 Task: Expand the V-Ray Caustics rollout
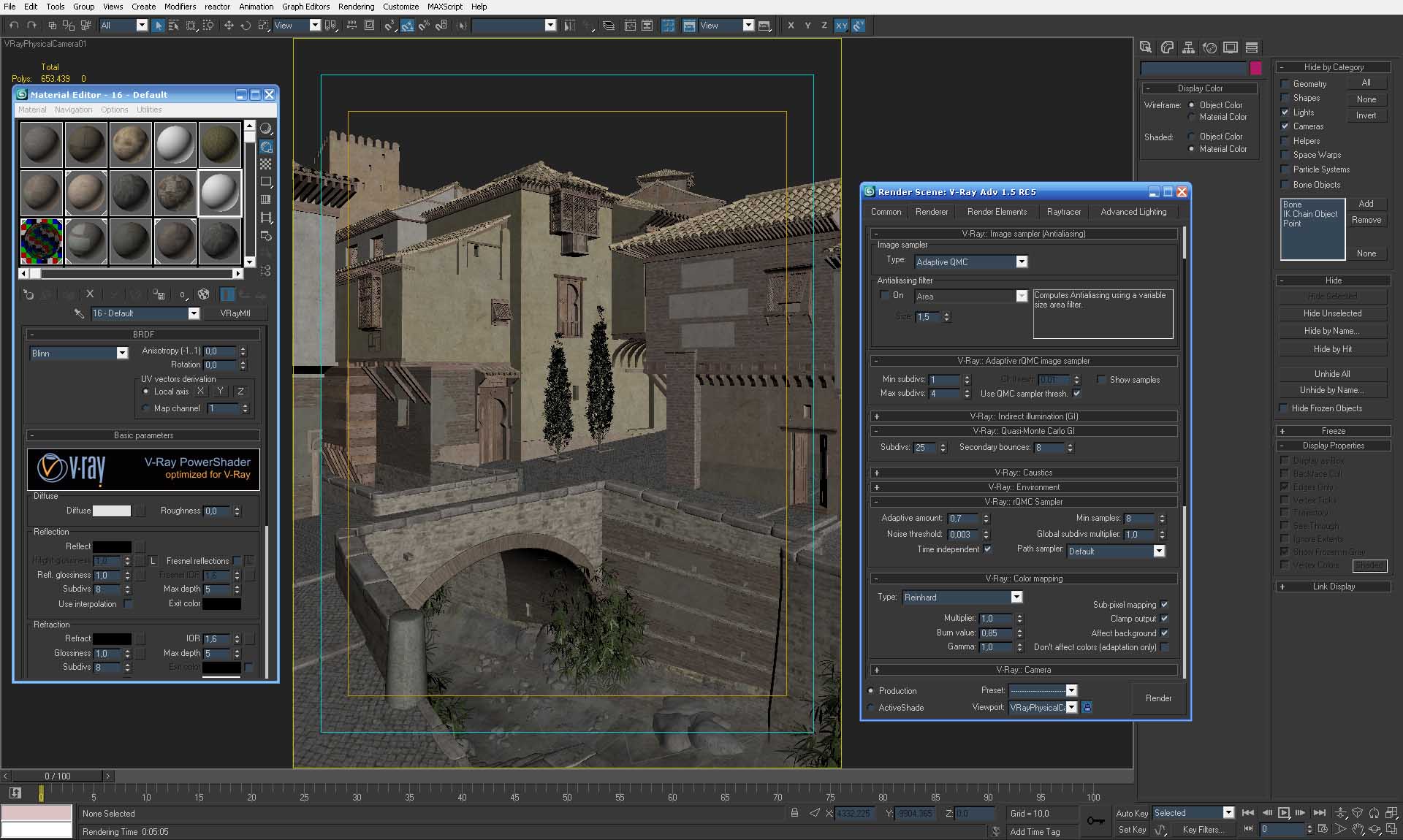click(x=1023, y=473)
